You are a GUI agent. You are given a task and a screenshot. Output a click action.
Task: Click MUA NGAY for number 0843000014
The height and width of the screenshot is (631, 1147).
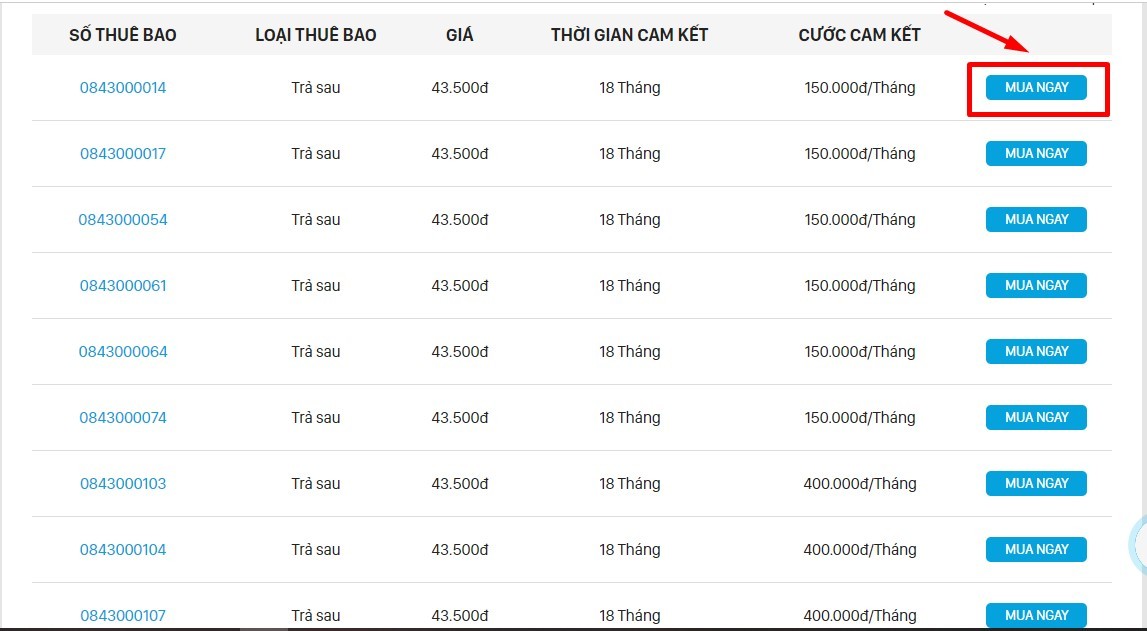[x=1036, y=88]
